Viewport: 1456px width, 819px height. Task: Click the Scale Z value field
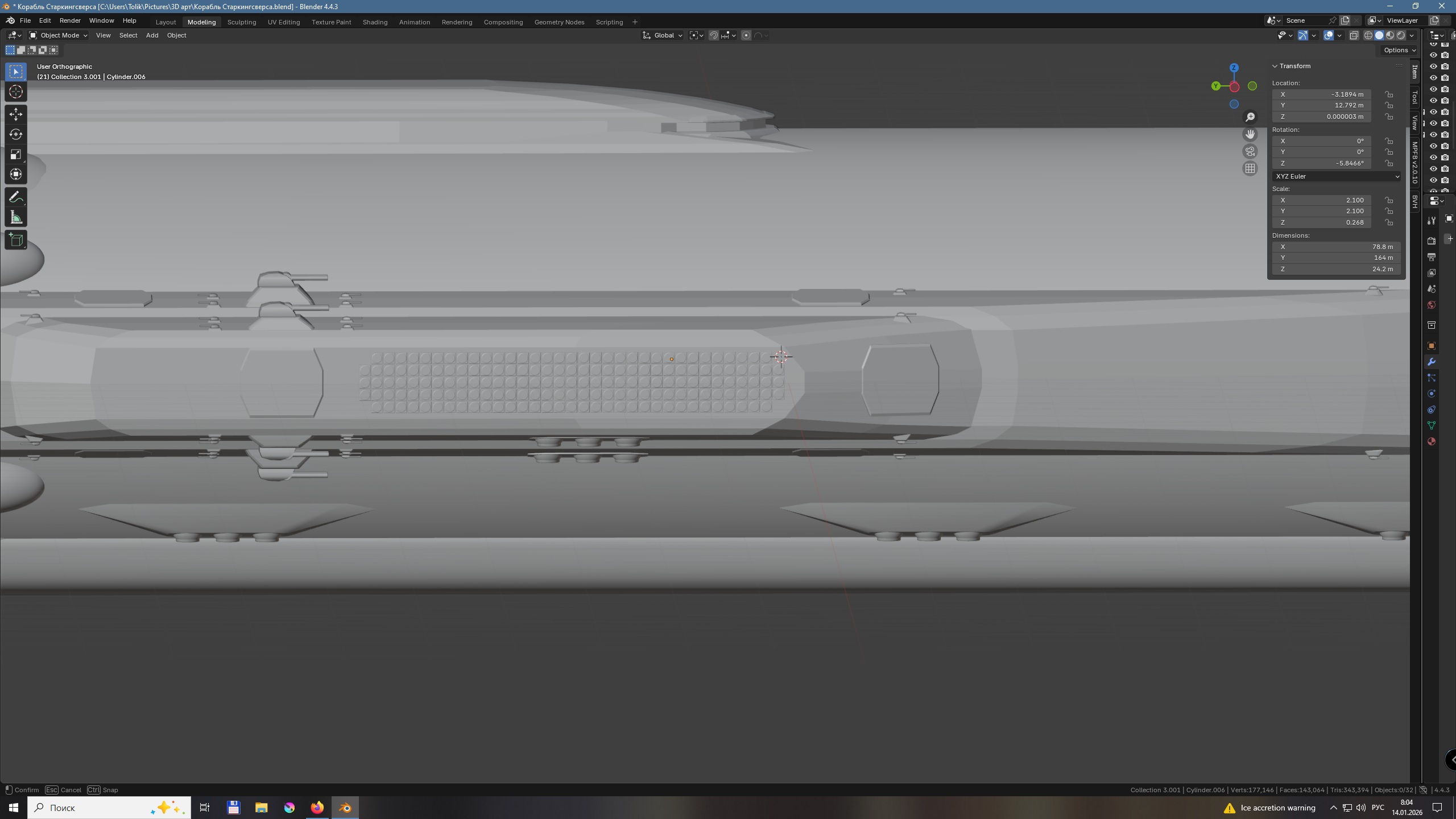tap(1321, 222)
